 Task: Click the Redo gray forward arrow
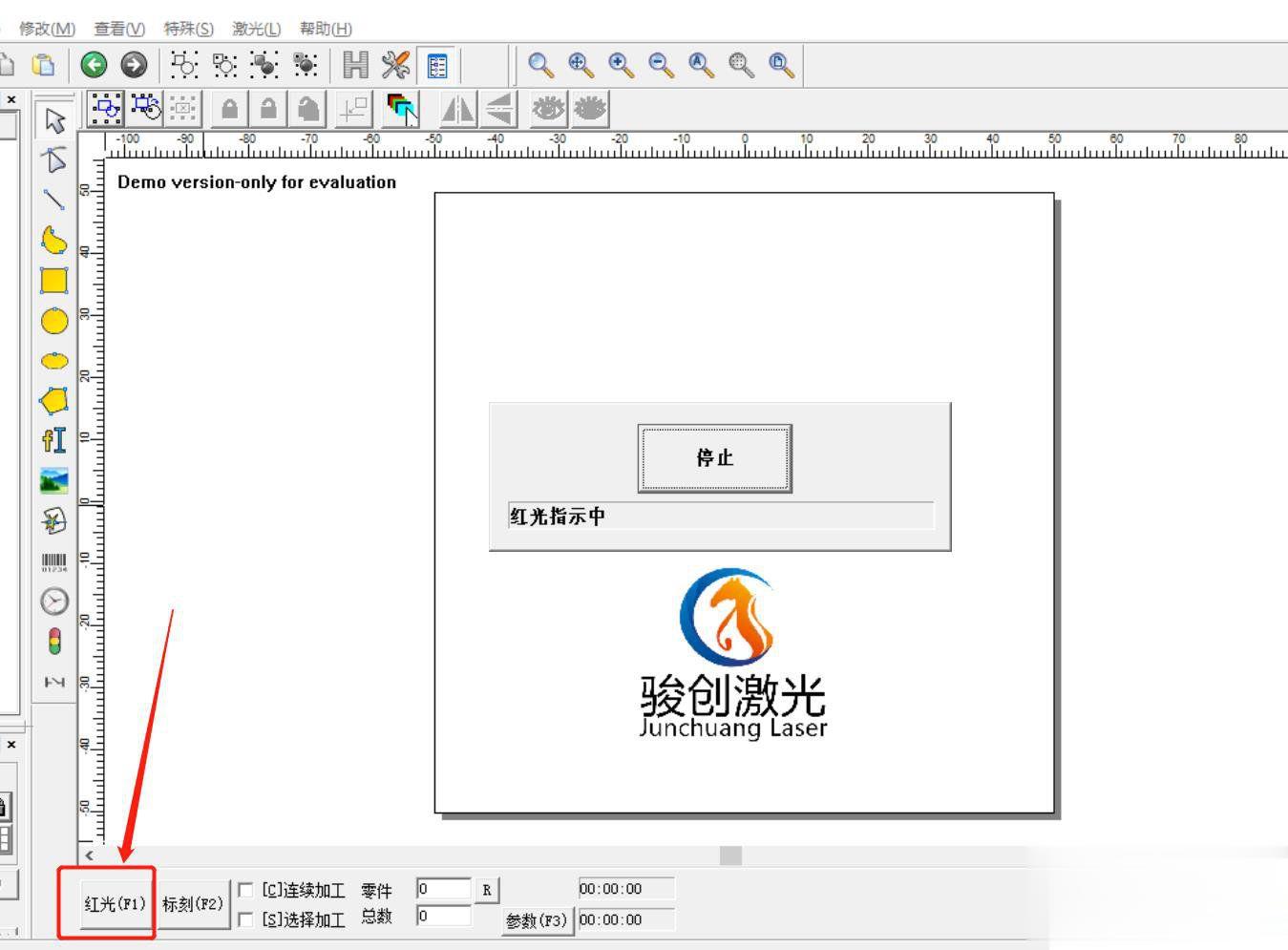[134, 65]
